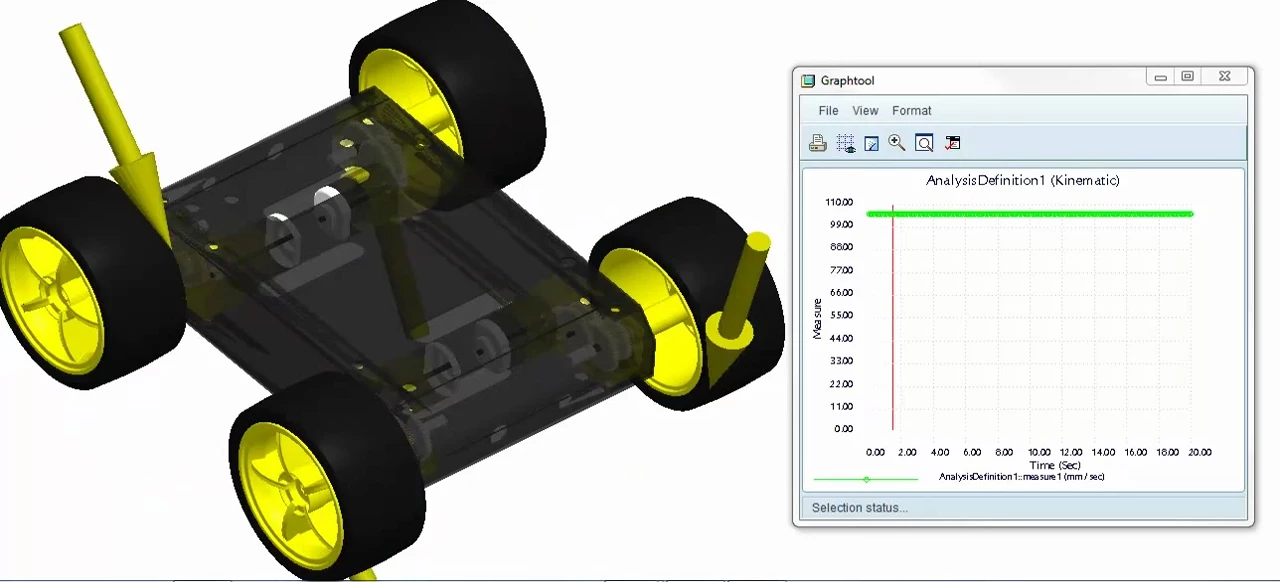This screenshot has width=1280, height=582.
Task: Click the 0.00 y-axis value
Action: pyautogui.click(x=843, y=429)
